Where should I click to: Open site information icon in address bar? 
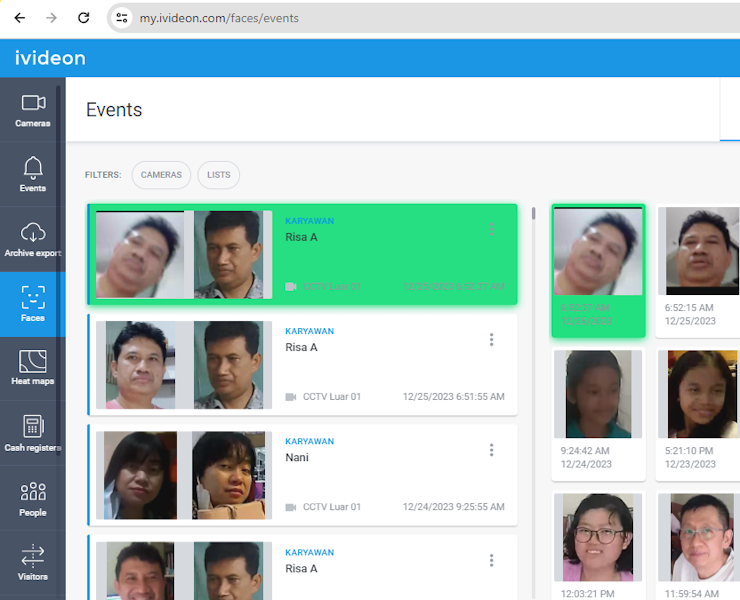tap(122, 18)
